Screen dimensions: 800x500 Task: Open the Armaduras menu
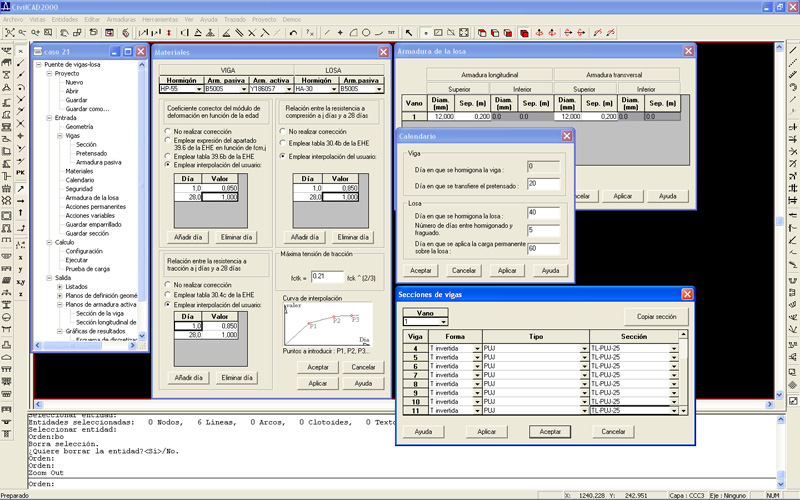pyautogui.click(x=121, y=19)
